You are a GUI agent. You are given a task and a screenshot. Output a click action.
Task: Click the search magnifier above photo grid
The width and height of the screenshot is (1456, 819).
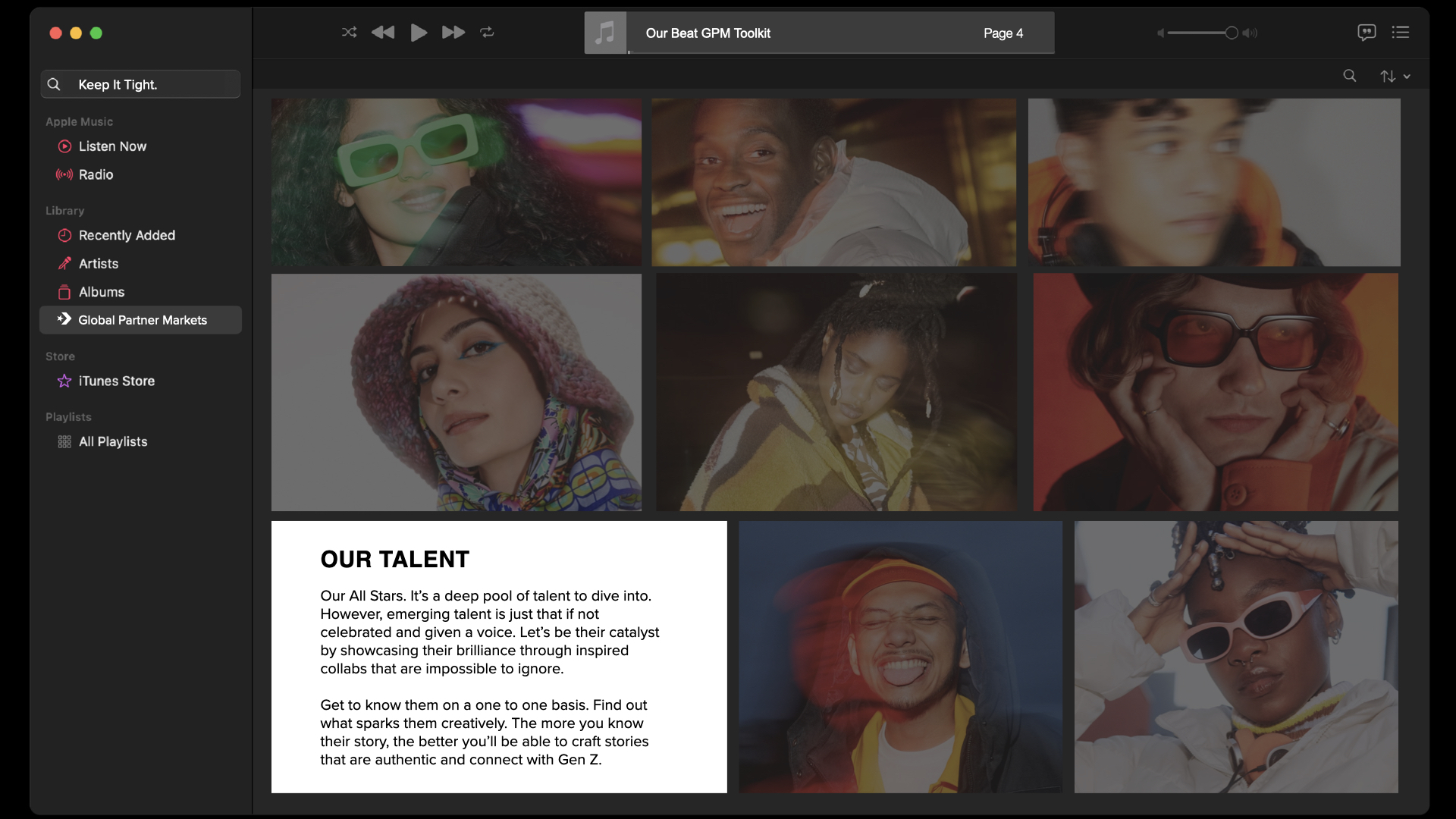[1350, 76]
